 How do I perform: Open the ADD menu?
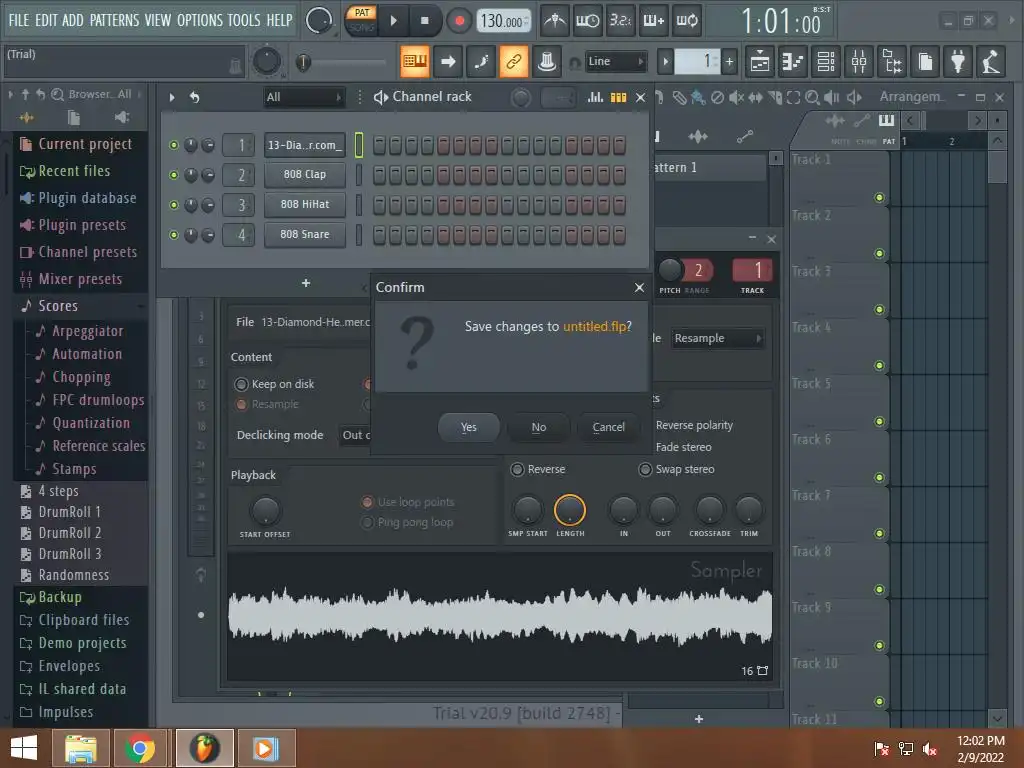click(72, 20)
